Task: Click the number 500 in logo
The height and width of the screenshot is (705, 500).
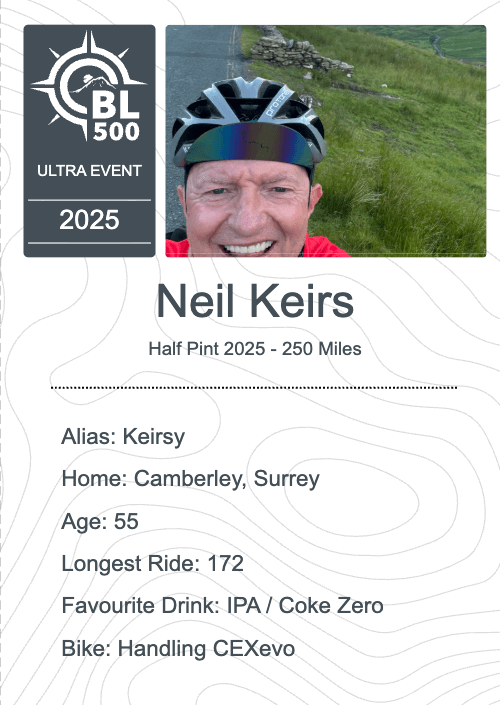Action: click(x=116, y=132)
